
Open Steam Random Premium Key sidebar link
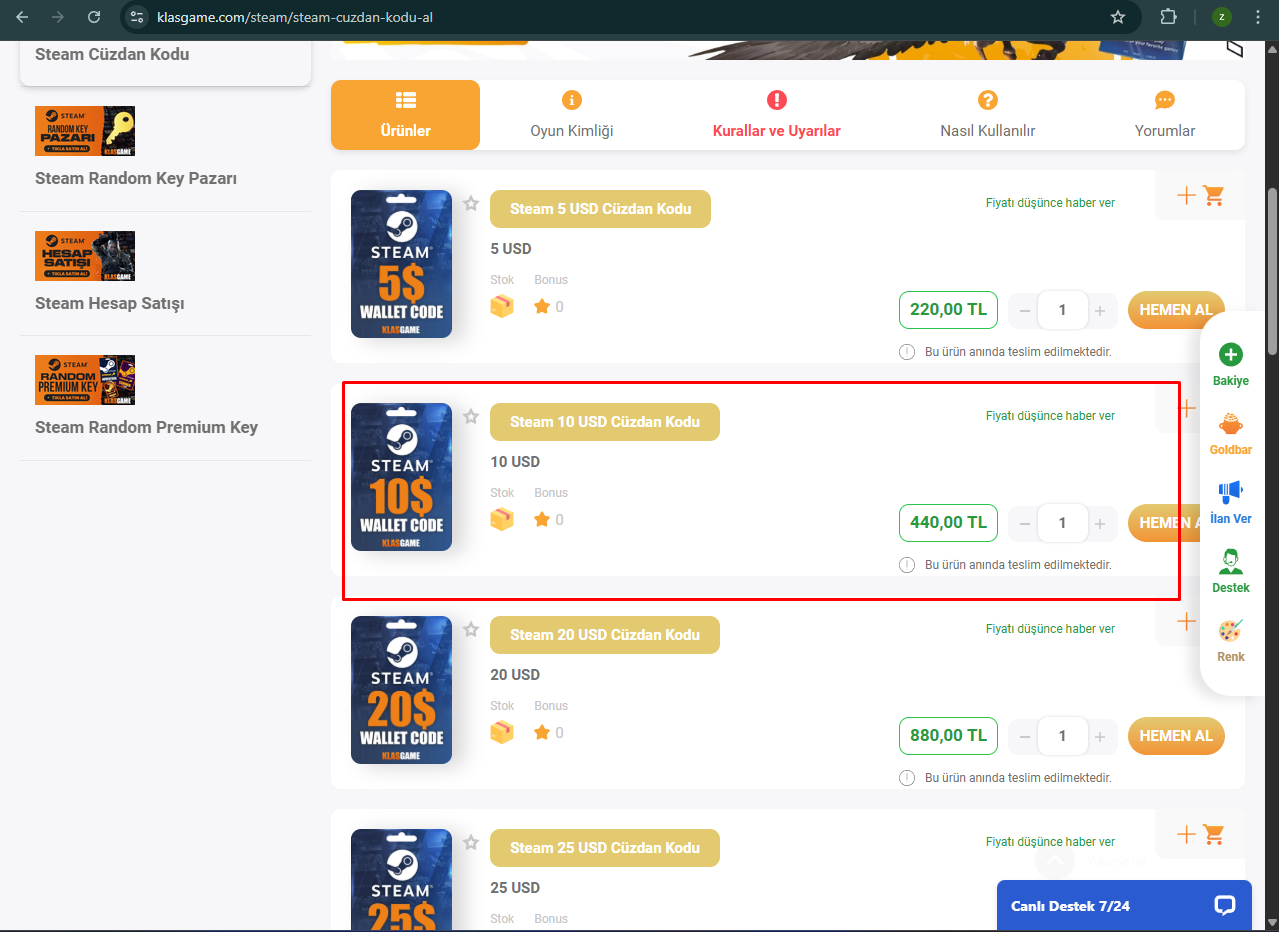tap(146, 428)
